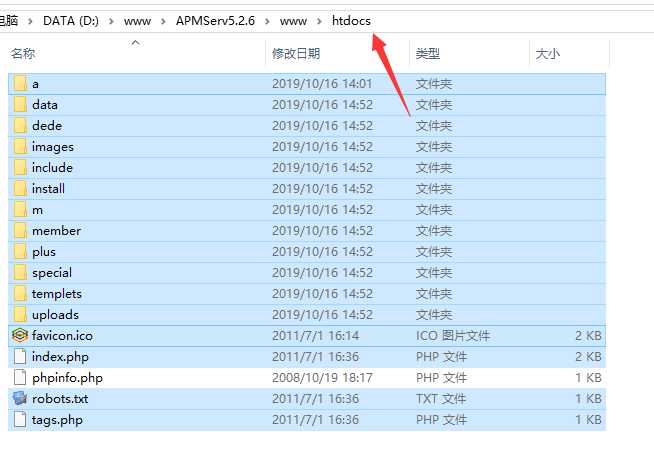The width and height of the screenshot is (654, 456).
Task: Go to 'DATA (D:)' in address bar
Action: coord(71,21)
